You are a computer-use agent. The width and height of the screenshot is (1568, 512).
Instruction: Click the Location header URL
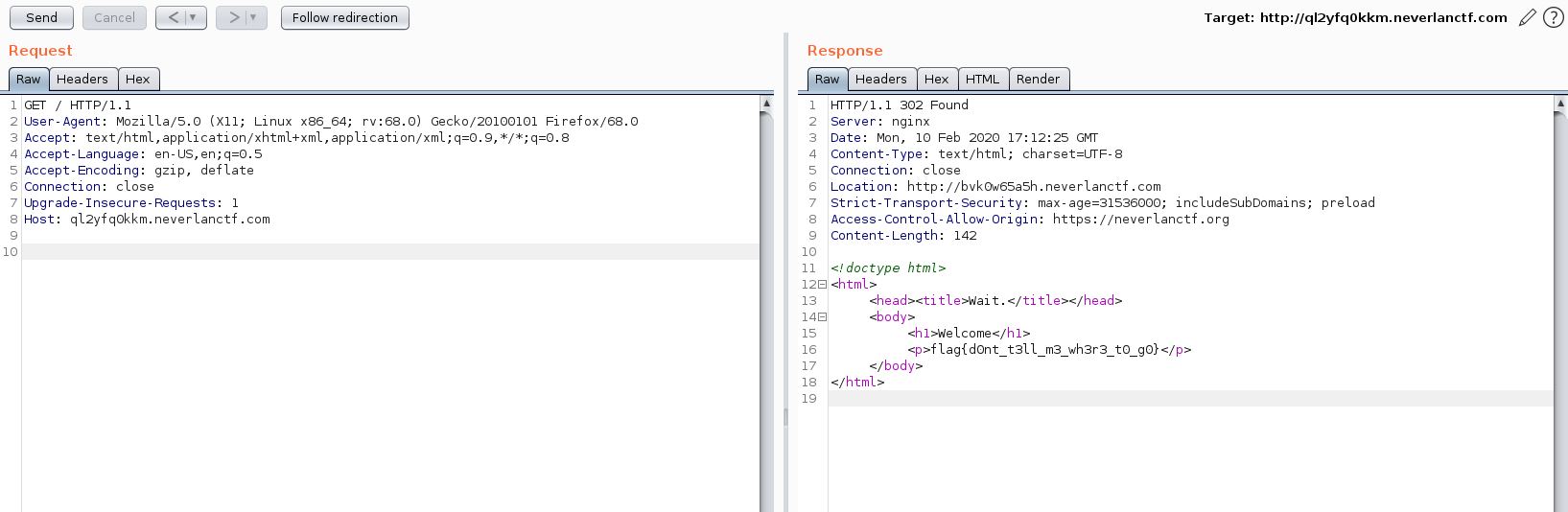coord(1034,187)
